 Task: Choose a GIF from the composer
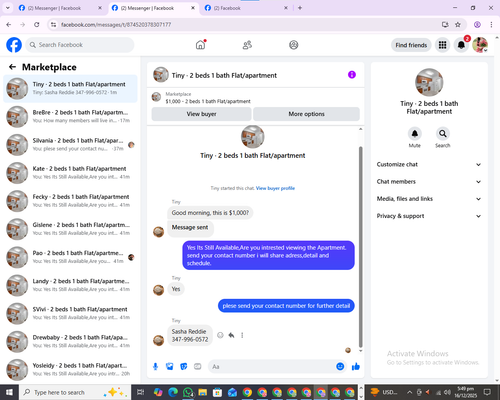(x=198, y=367)
